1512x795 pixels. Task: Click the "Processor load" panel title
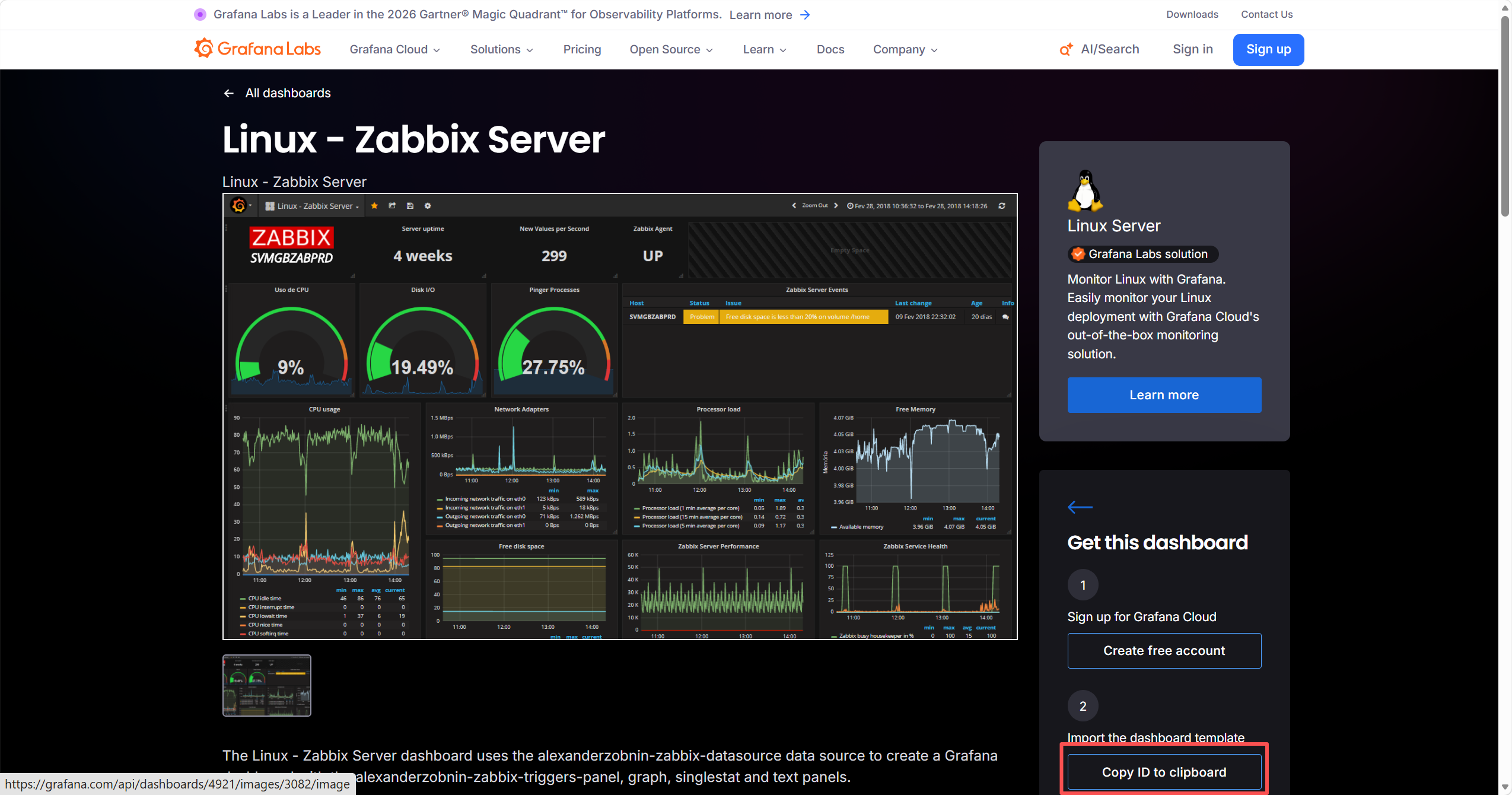point(718,409)
